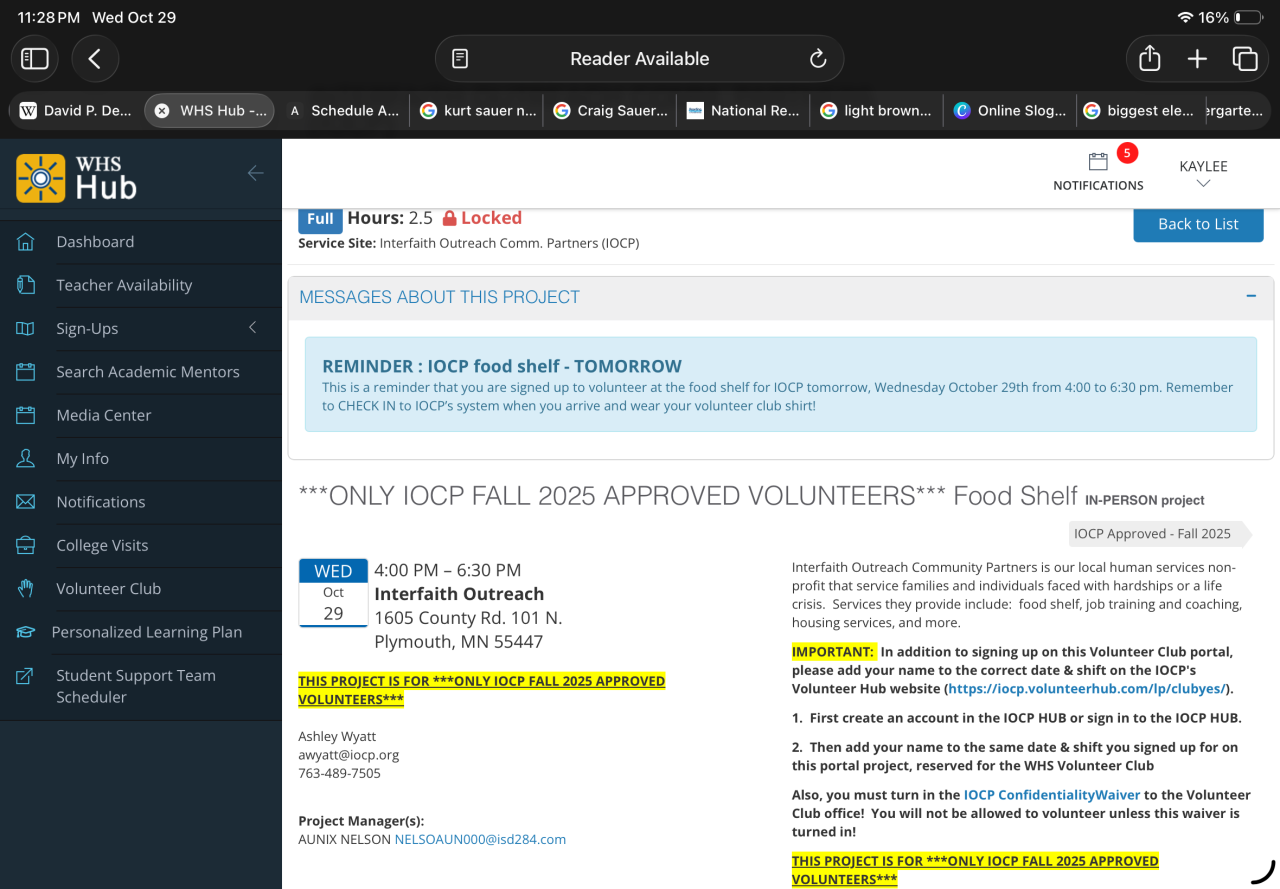Click the Dashboard home icon

[26, 242]
